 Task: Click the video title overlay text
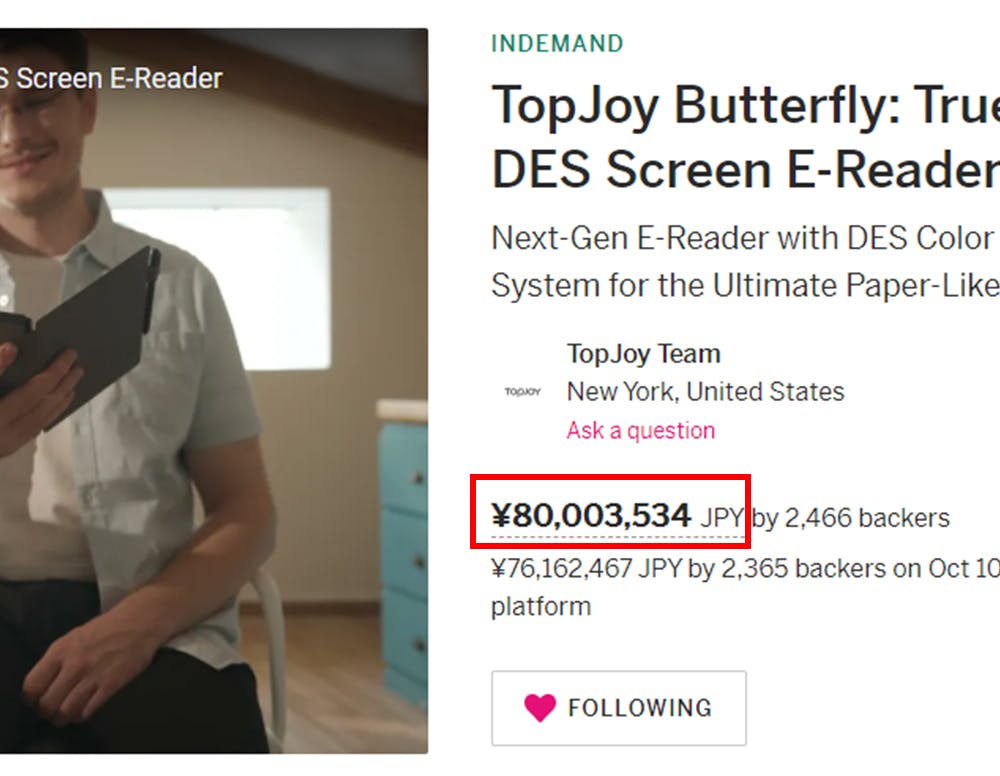110,78
